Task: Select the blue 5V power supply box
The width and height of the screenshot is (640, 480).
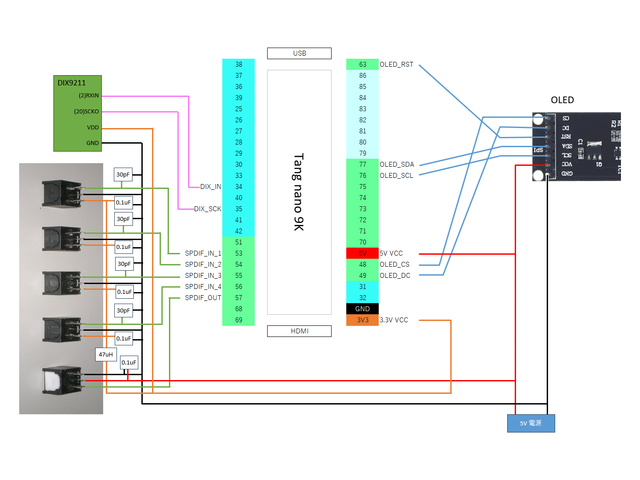Action: click(530, 423)
